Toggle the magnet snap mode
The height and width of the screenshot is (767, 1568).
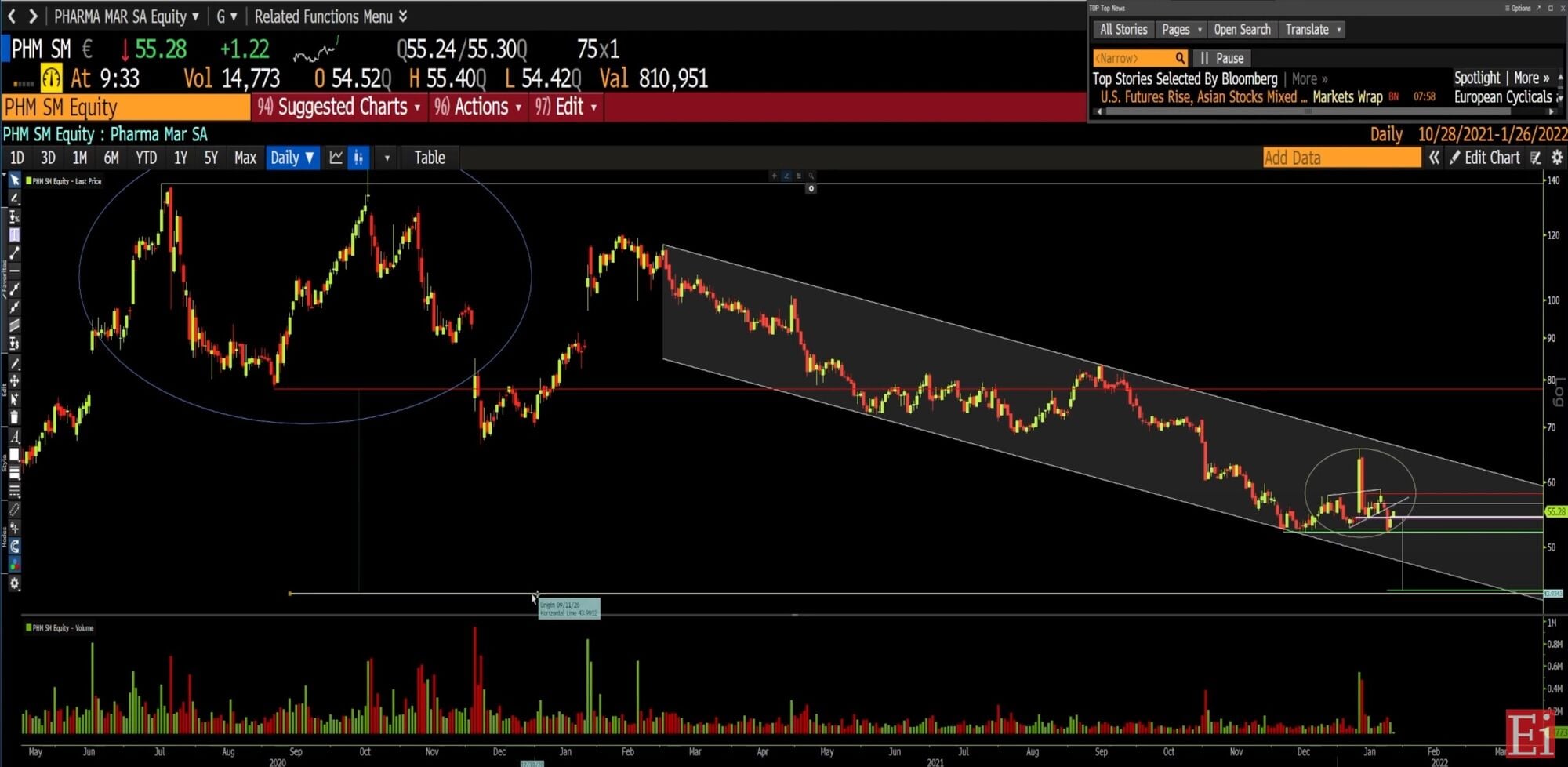pyautogui.click(x=14, y=547)
